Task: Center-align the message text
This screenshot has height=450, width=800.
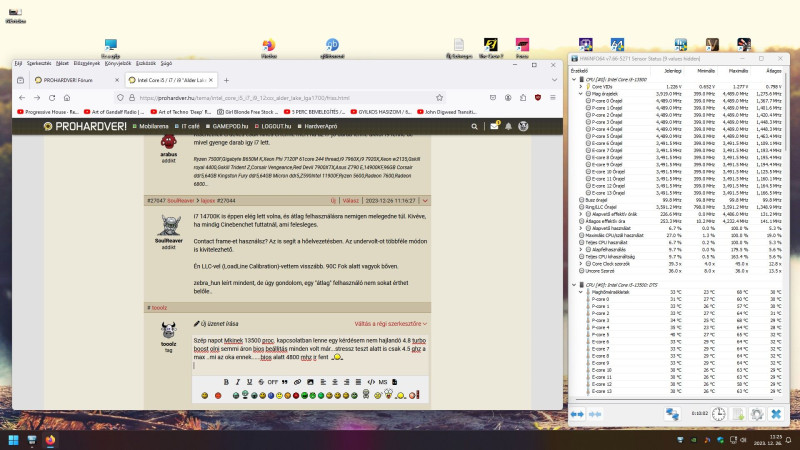Action: click(335, 382)
